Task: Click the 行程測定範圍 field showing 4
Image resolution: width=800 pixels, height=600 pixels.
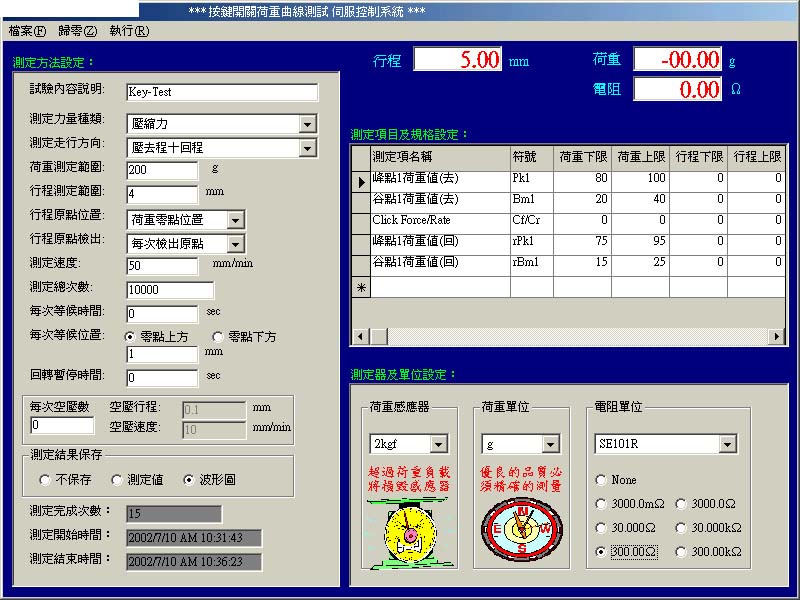Action: (x=162, y=194)
